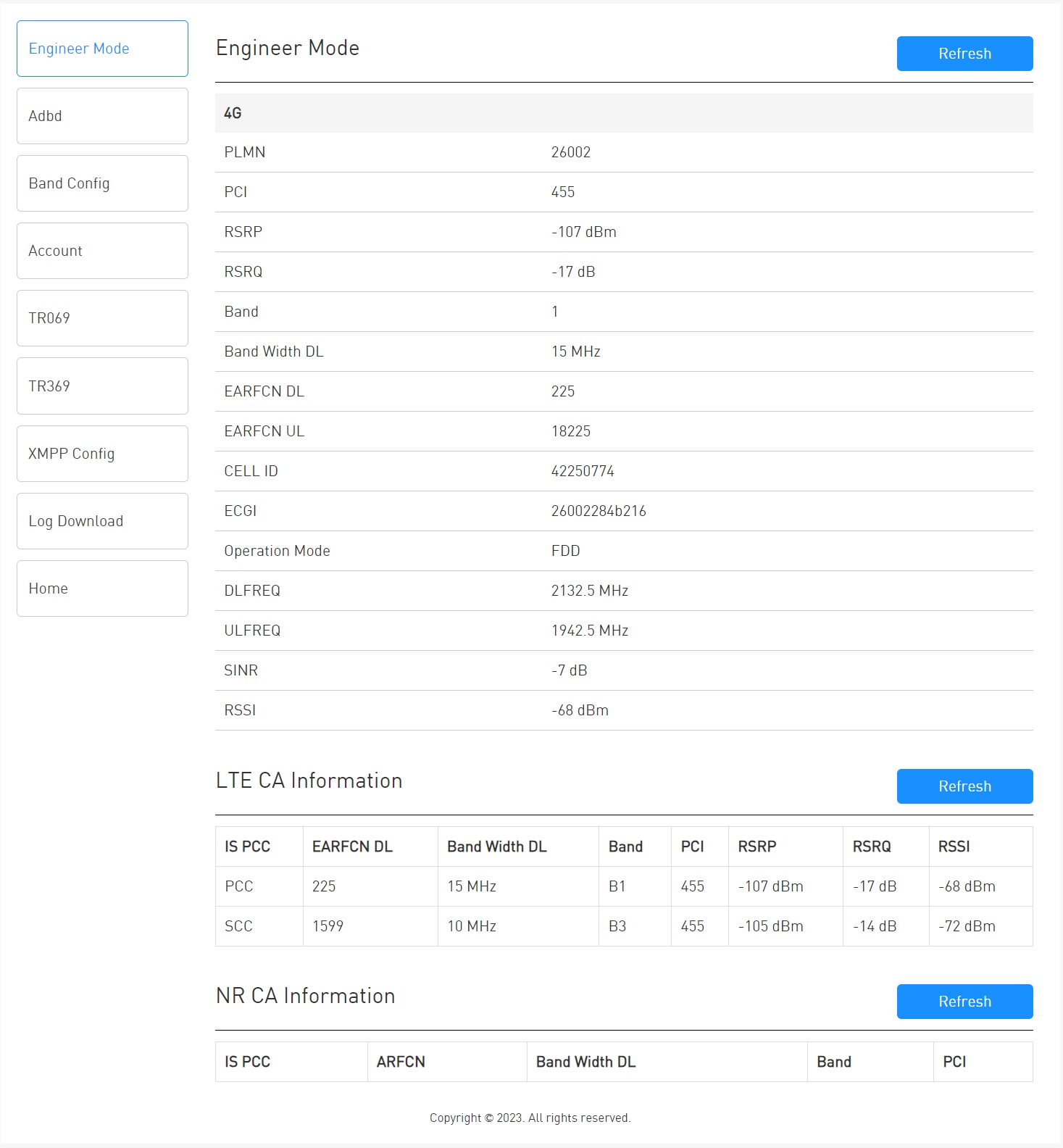Screen dimensions: 1063x1148
Task: Open the TR069 settings page
Action: [102, 318]
